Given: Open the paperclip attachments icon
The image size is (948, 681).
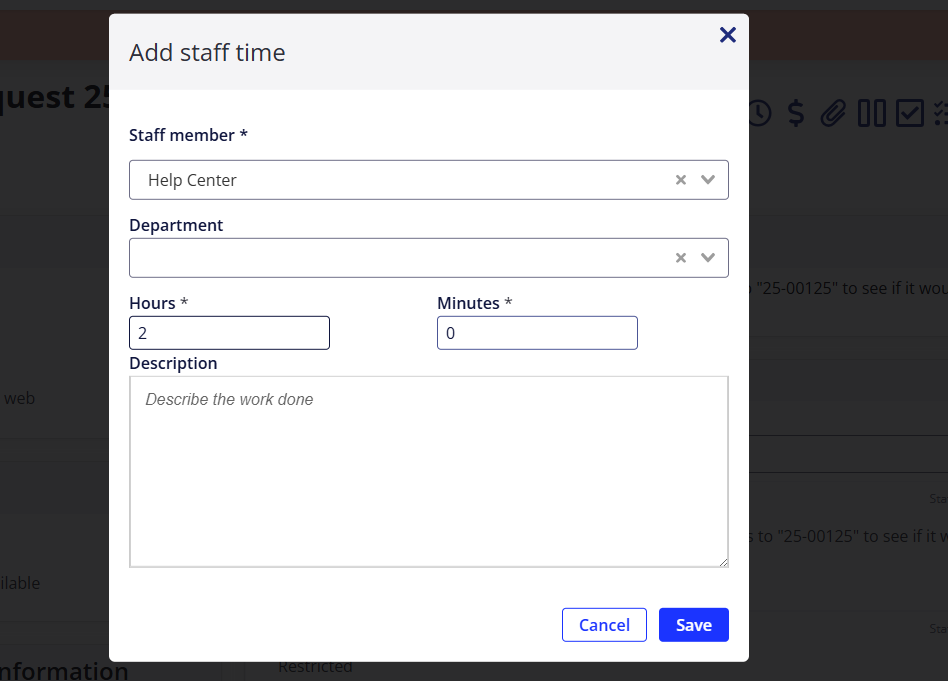Looking at the screenshot, I should click(833, 113).
